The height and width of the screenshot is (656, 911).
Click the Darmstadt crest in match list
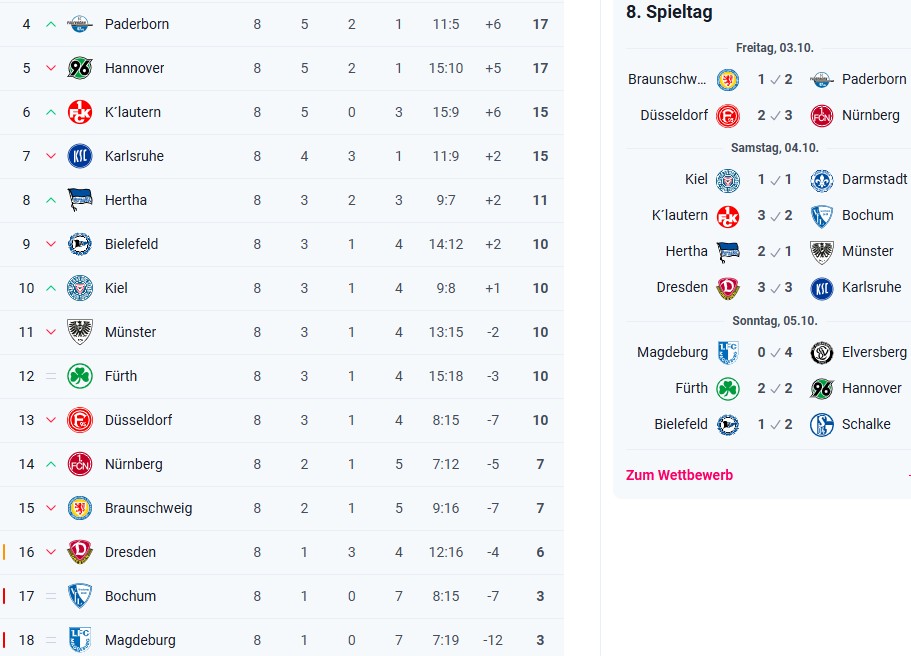pyautogui.click(x=822, y=180)
